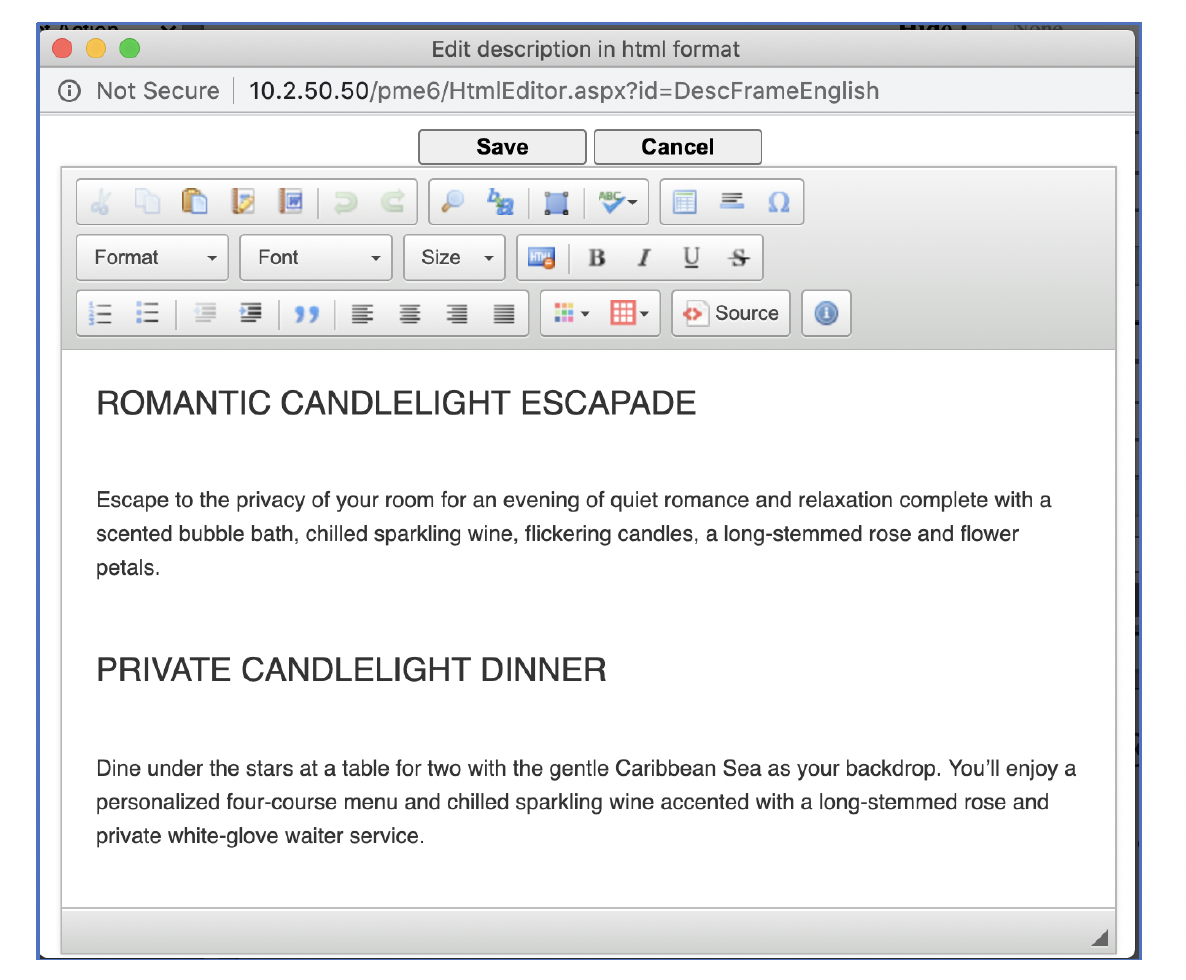Click the Select All icon
The image size is (1186, 980).
(x=557, y=203)
